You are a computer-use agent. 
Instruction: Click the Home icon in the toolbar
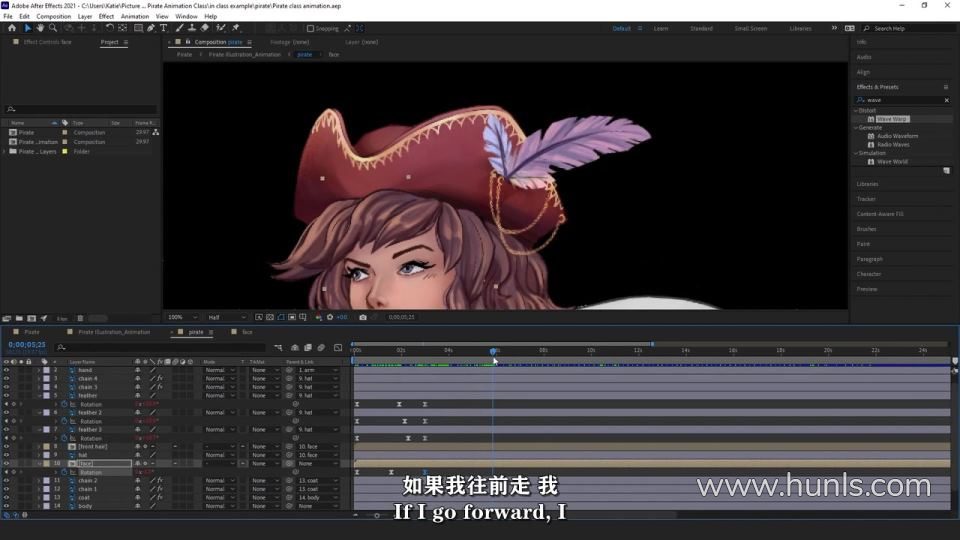pos(12,28)
